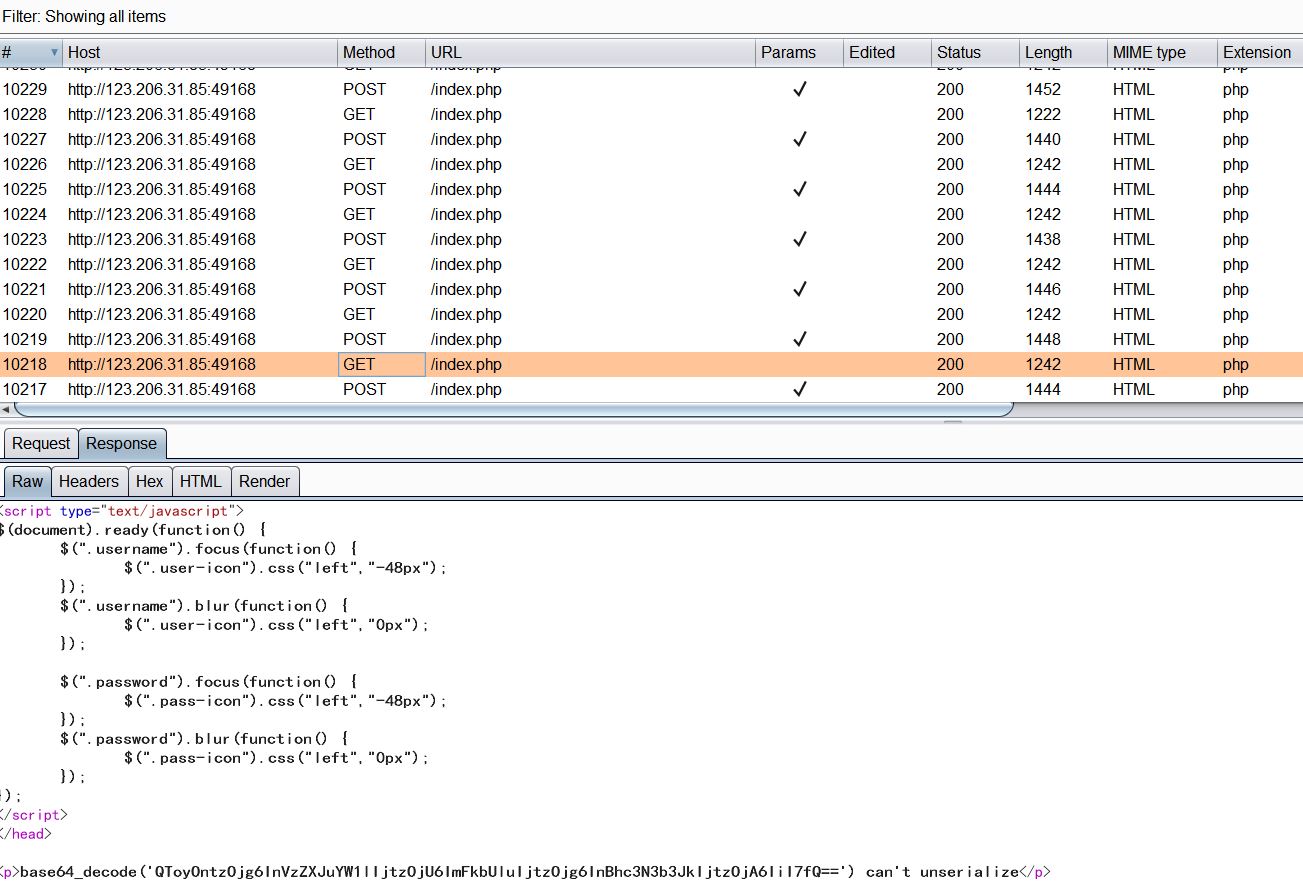Sort by the URL column header
The image size is (1303, 893).
tap(590, 52)
